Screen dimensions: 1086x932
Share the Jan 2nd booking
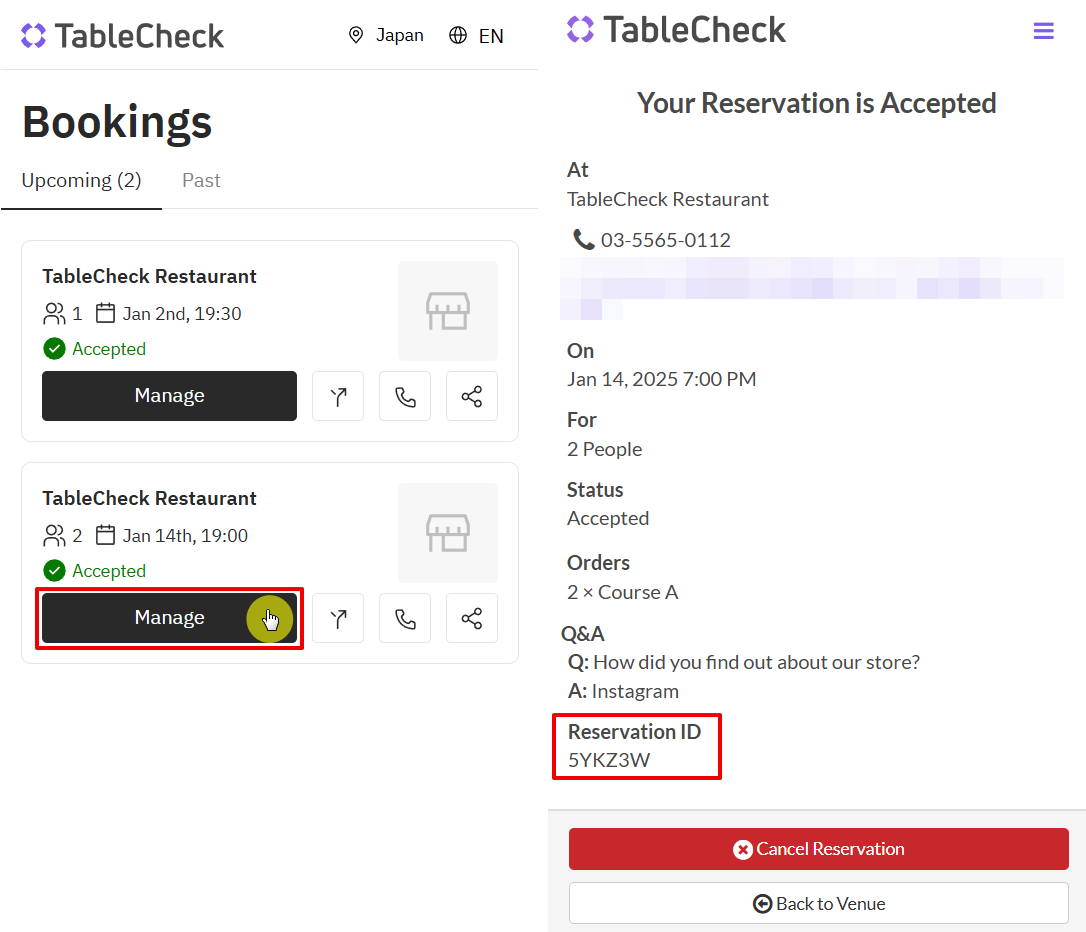click(x=472, y=396)
